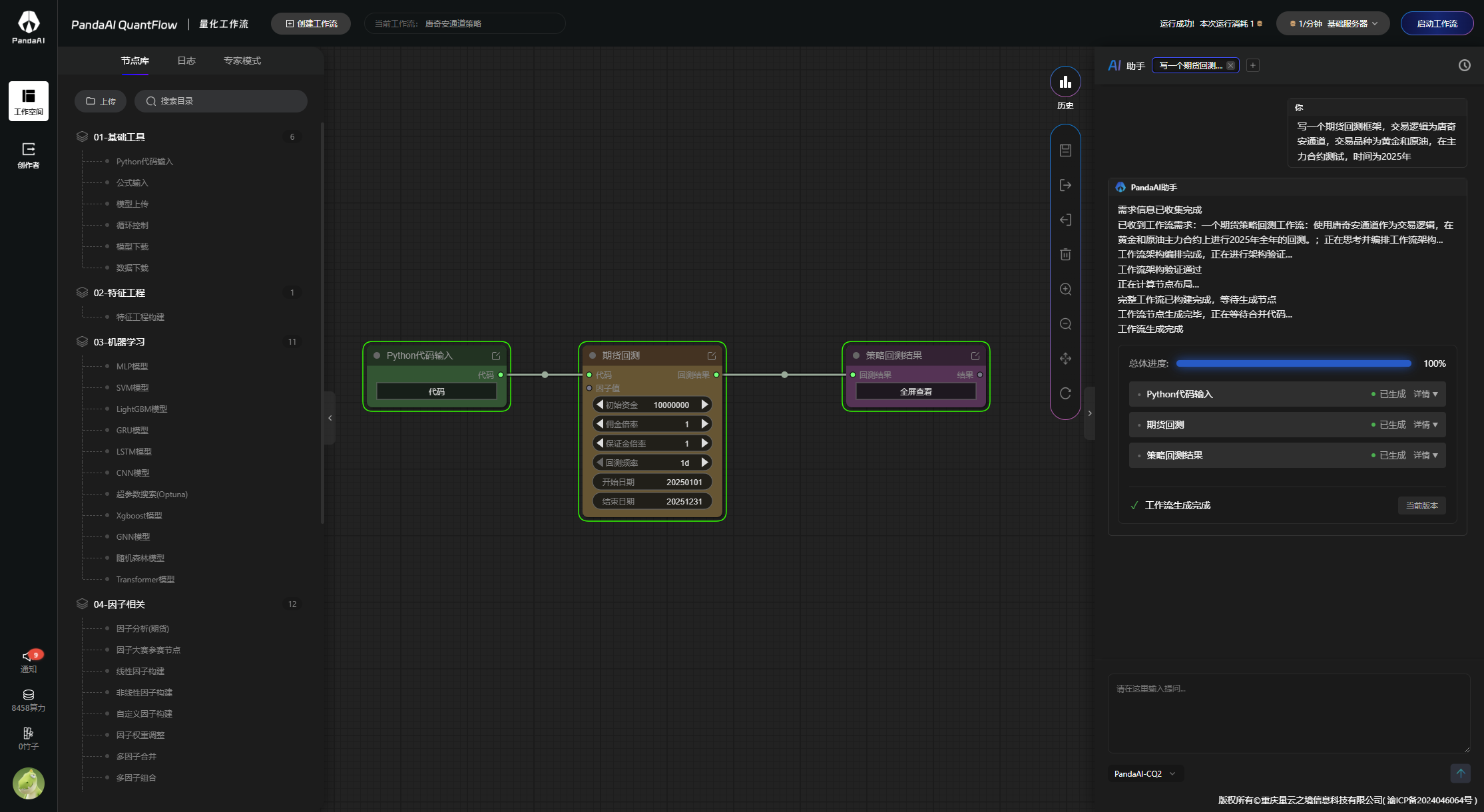
Task: Click the 启动工作流 button
Action: click(1437, 24)
